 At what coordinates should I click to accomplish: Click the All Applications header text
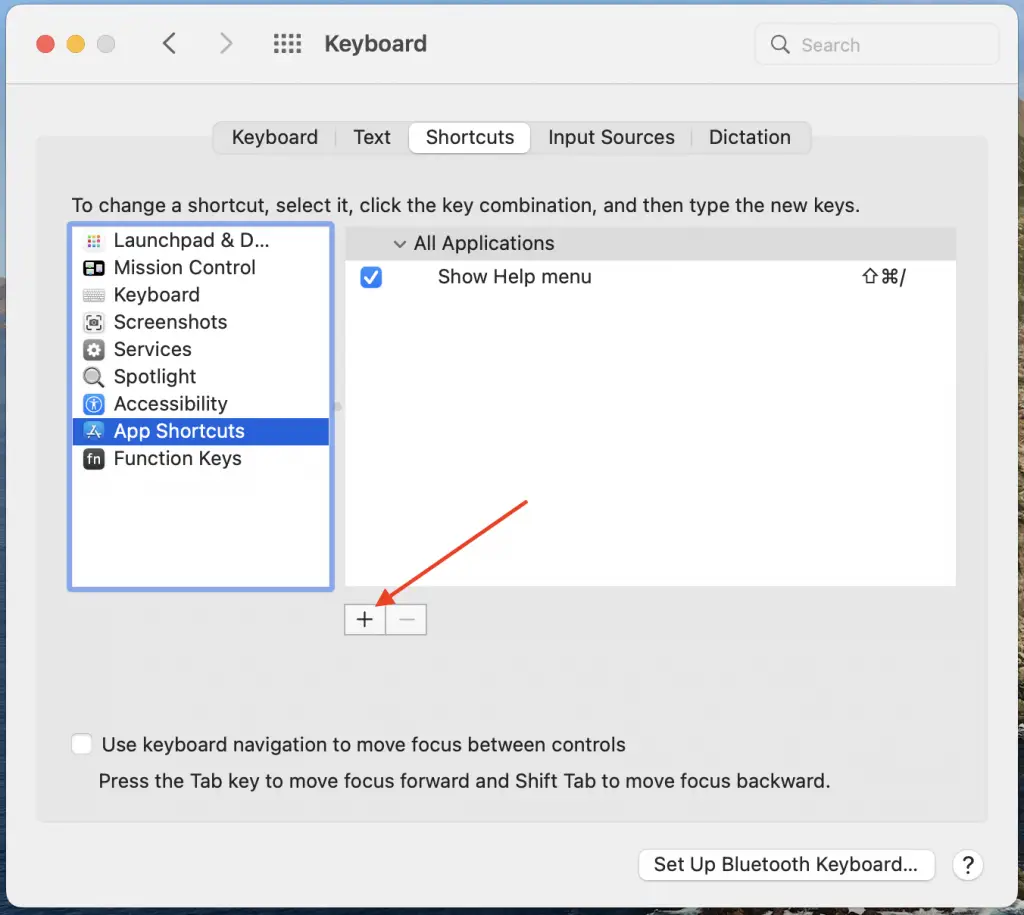coord(484,244)
